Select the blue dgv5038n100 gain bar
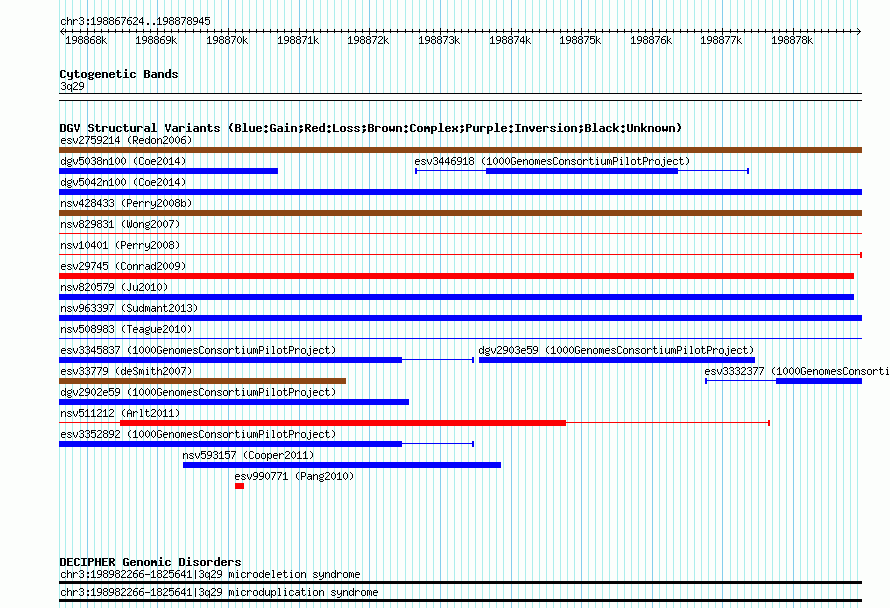Screen dimensions: 890x608 pos(169,171)
